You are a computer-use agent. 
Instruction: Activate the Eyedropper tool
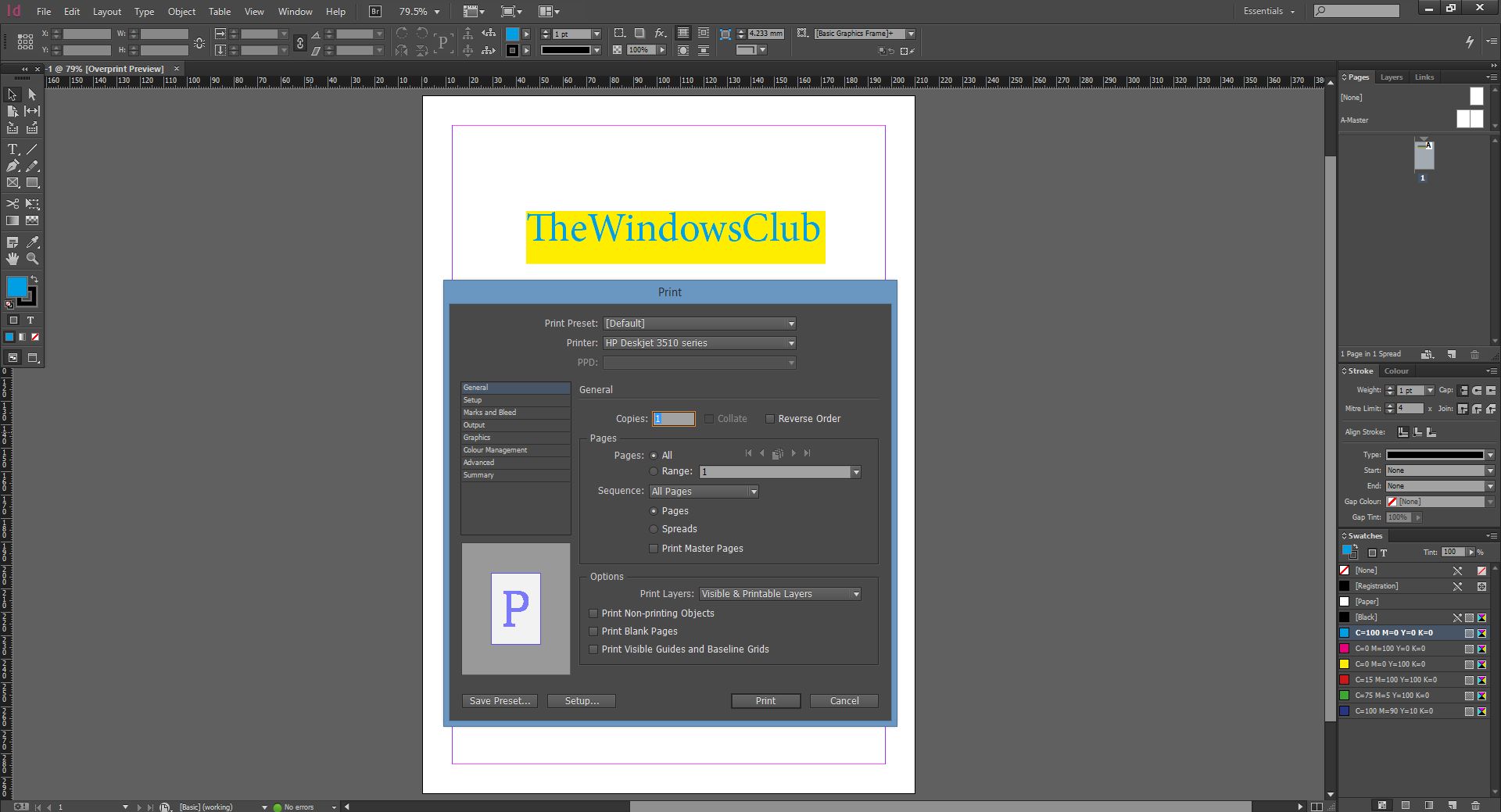coord(33,242)
